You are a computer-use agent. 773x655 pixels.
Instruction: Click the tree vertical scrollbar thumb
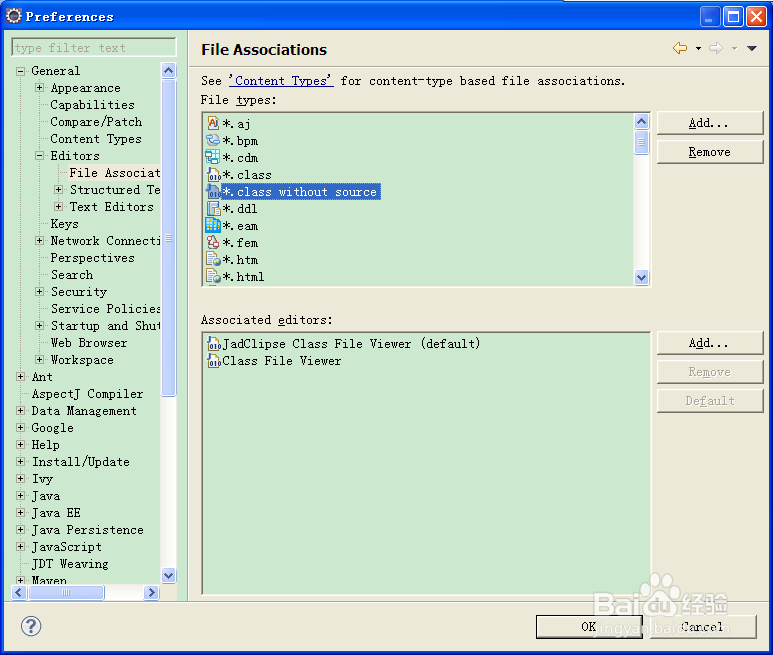[169, 238]
